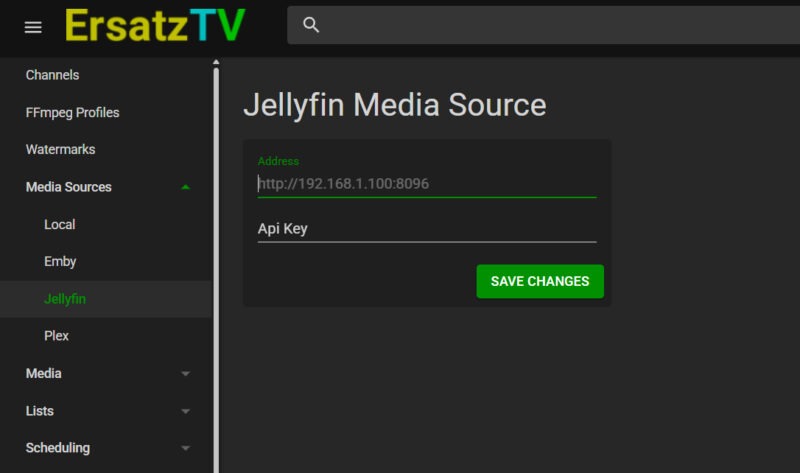Click the sidebar scroll-up arrow

(216, 62)
